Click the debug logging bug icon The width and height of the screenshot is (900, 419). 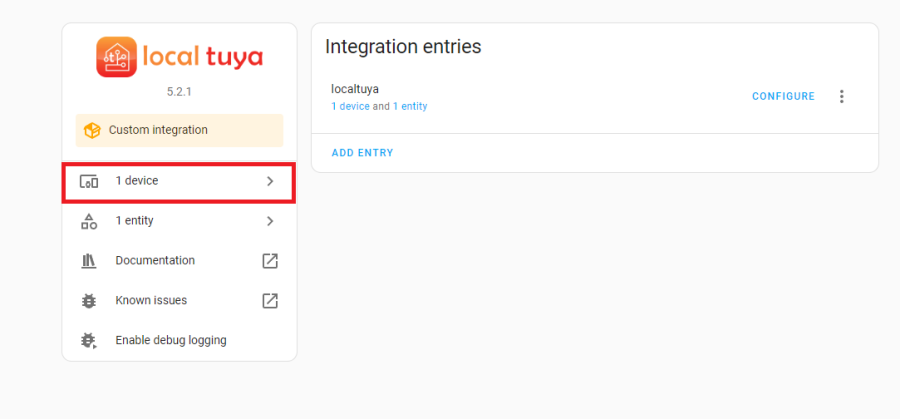(x=89, y=341)
